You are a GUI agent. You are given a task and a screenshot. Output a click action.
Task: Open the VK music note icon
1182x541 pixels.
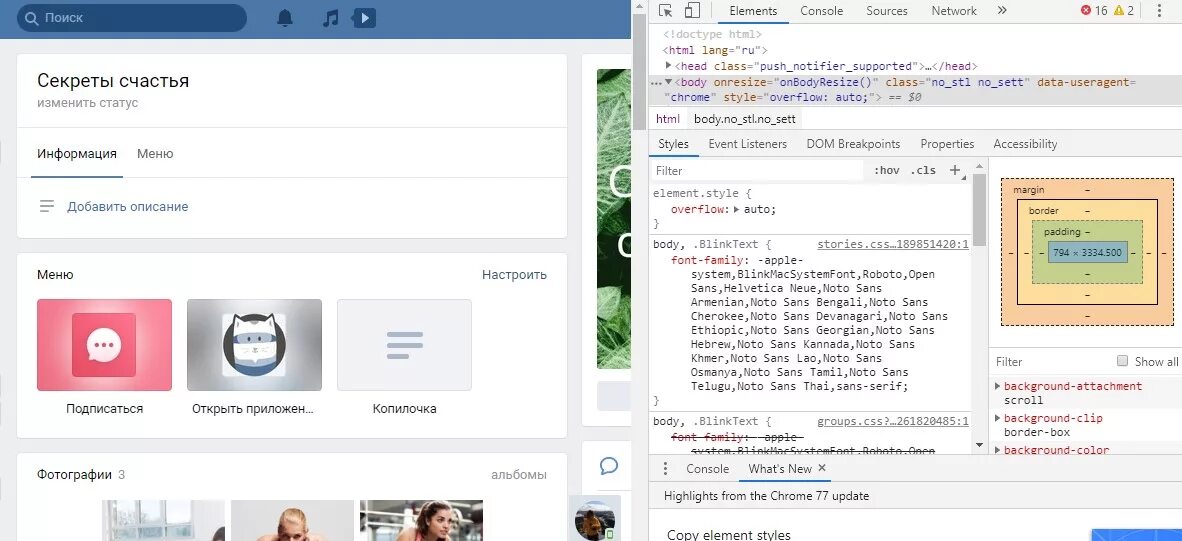click(330, 17)
